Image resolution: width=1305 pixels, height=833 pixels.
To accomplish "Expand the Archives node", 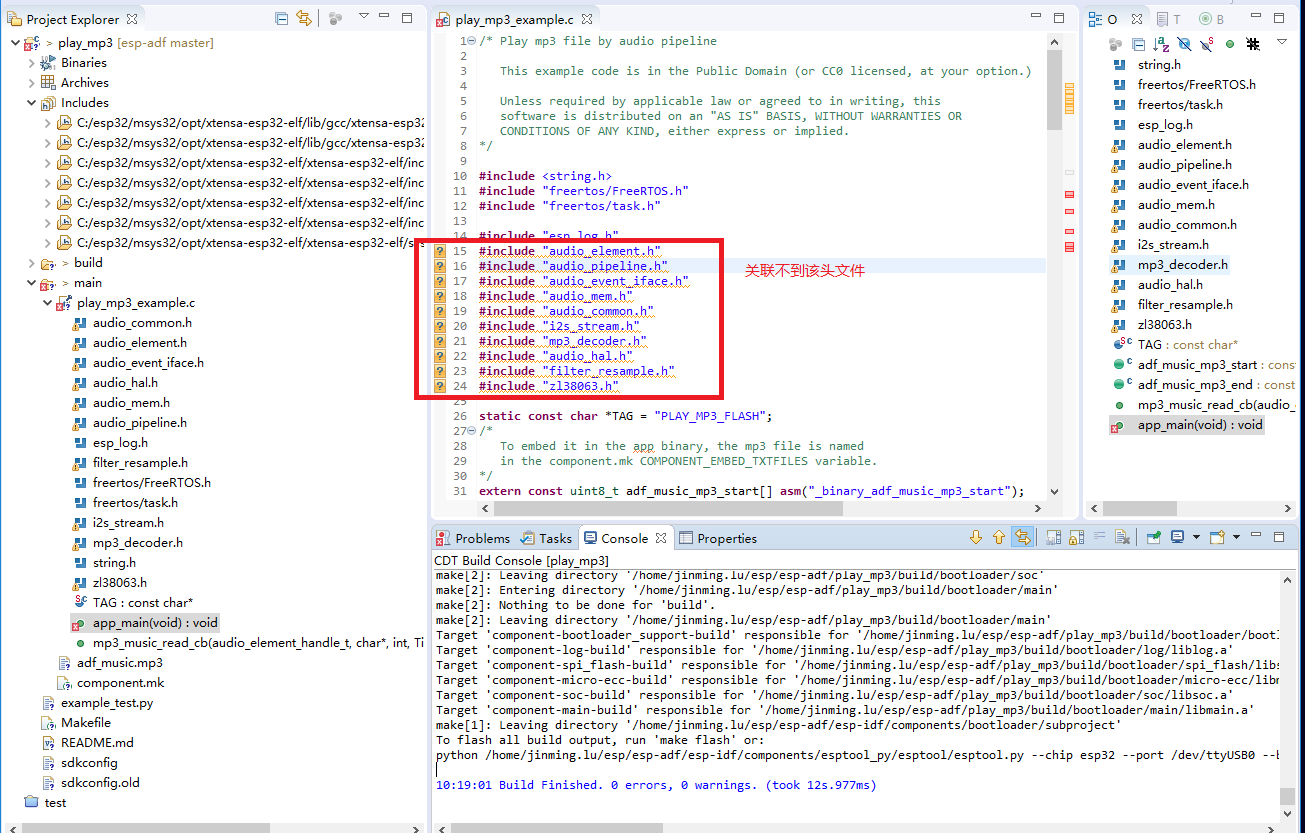I will [x=31, y=83].
